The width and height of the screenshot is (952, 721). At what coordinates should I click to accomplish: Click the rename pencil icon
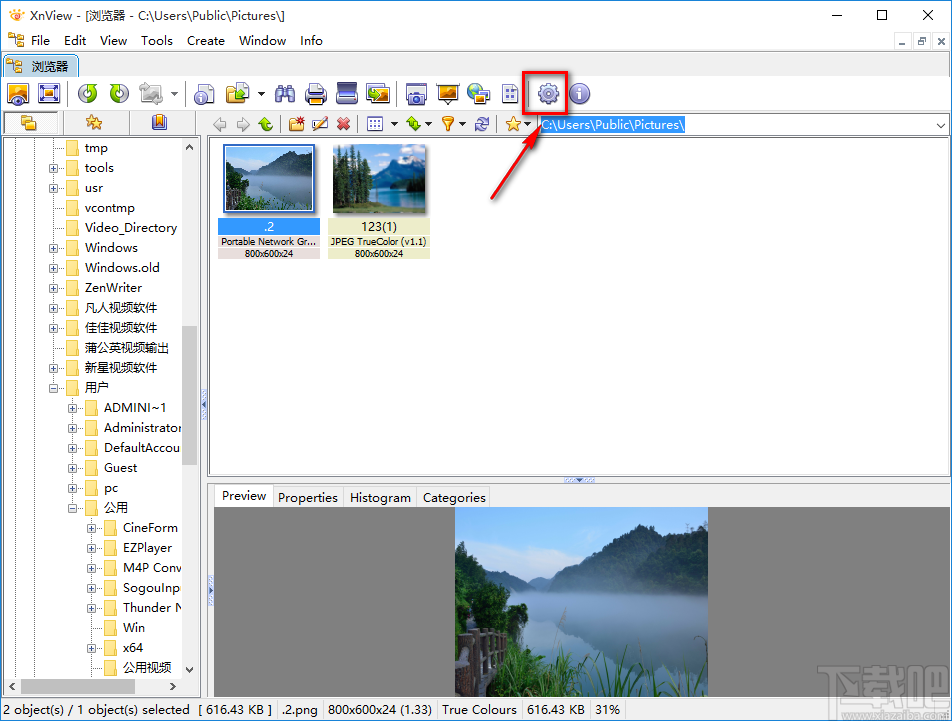(x=320, y=124)
